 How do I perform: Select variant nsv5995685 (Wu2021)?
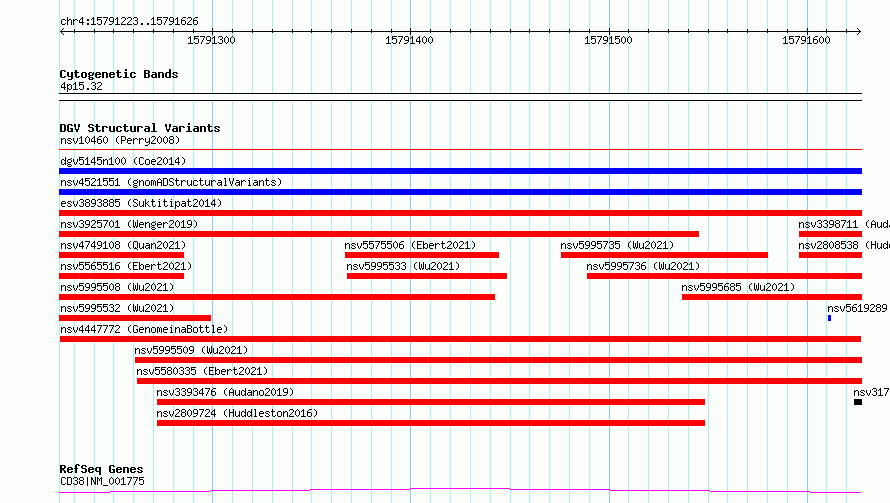pos(738,287)
